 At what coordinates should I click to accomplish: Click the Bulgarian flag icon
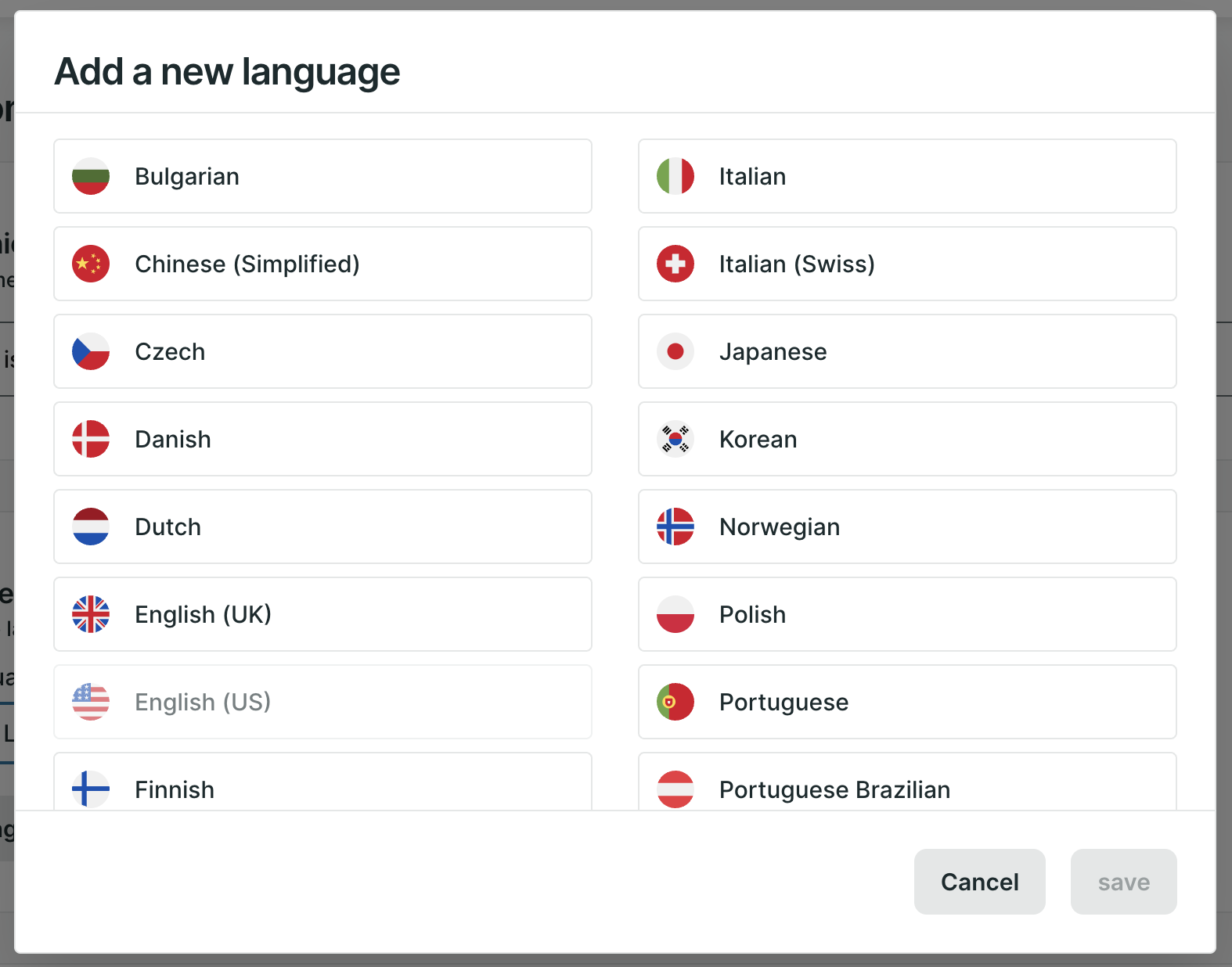(91, 176)
